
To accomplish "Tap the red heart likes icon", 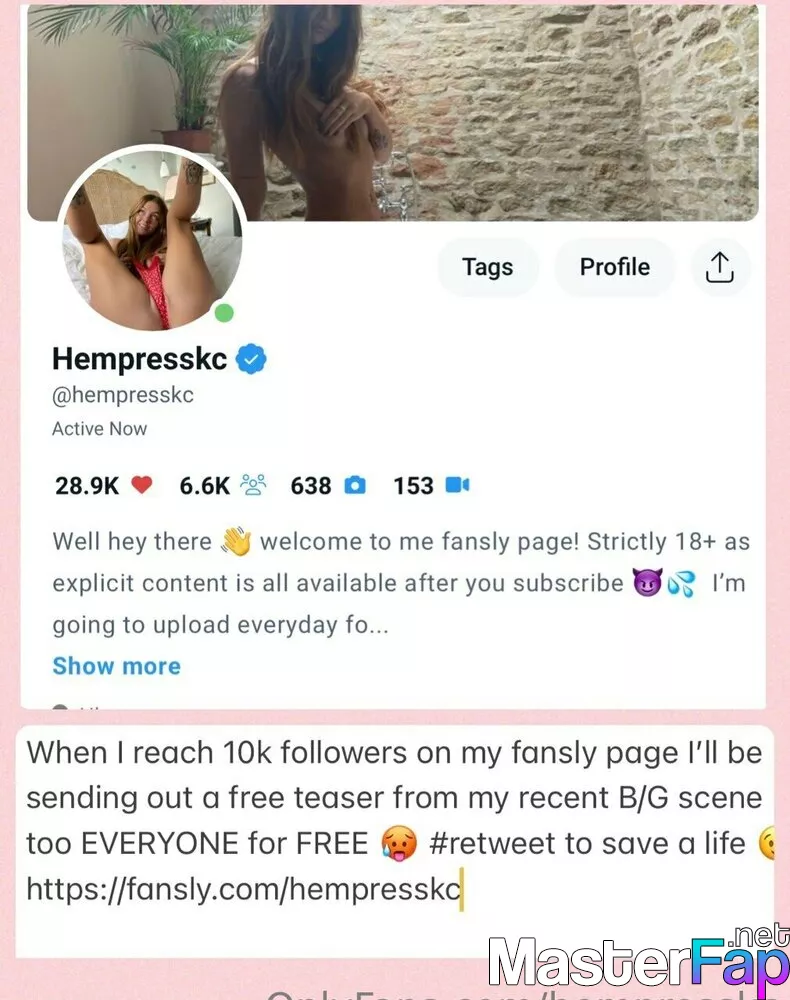I will [142, 485].
